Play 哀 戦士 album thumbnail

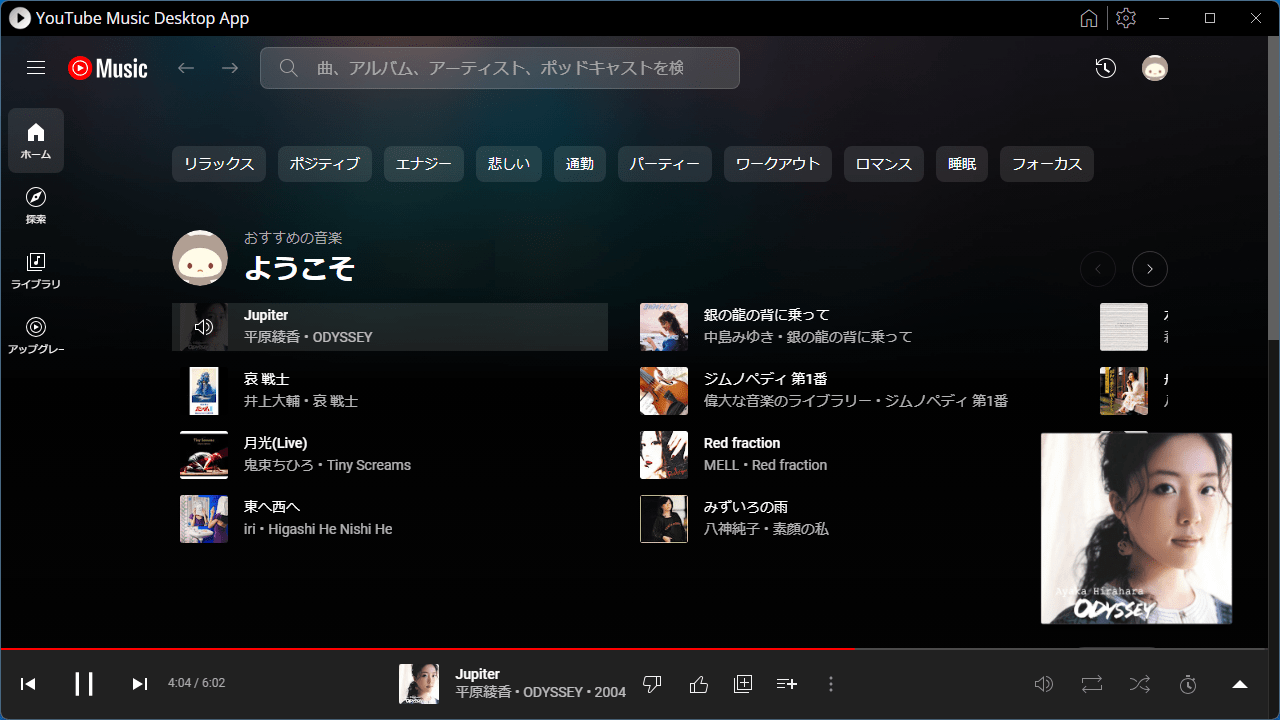(x=204, y=391)
